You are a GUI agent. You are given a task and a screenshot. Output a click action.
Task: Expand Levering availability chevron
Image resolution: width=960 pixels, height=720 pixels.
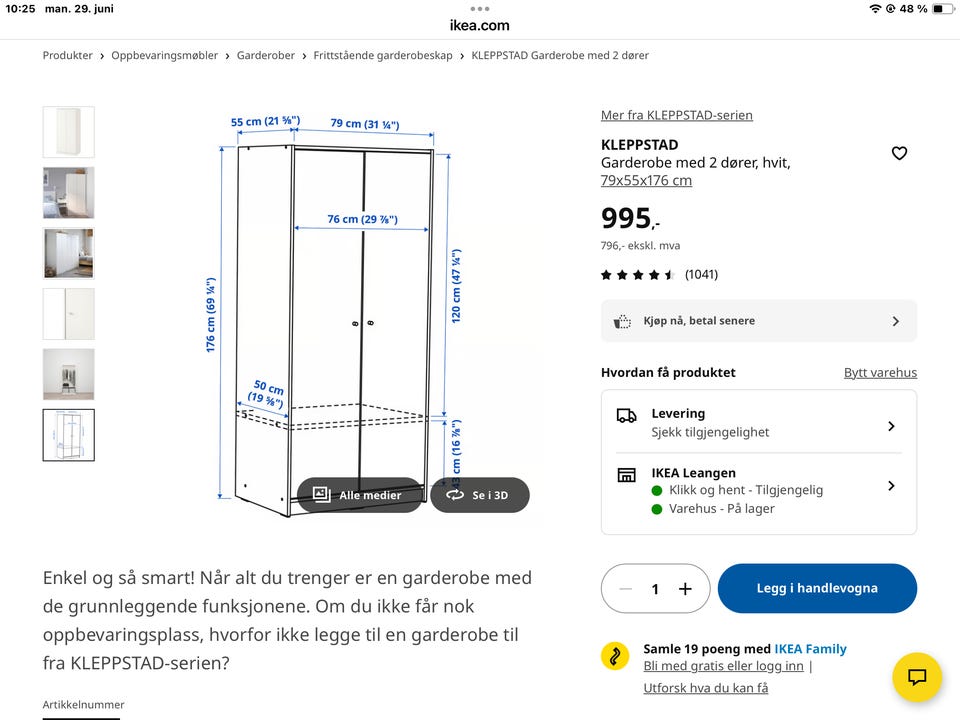click(891, 426)
